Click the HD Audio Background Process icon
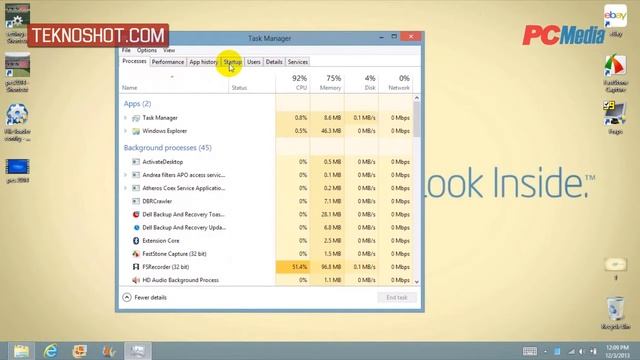Image resolution: width=640 pixels, height=360 pixels. 136,280
